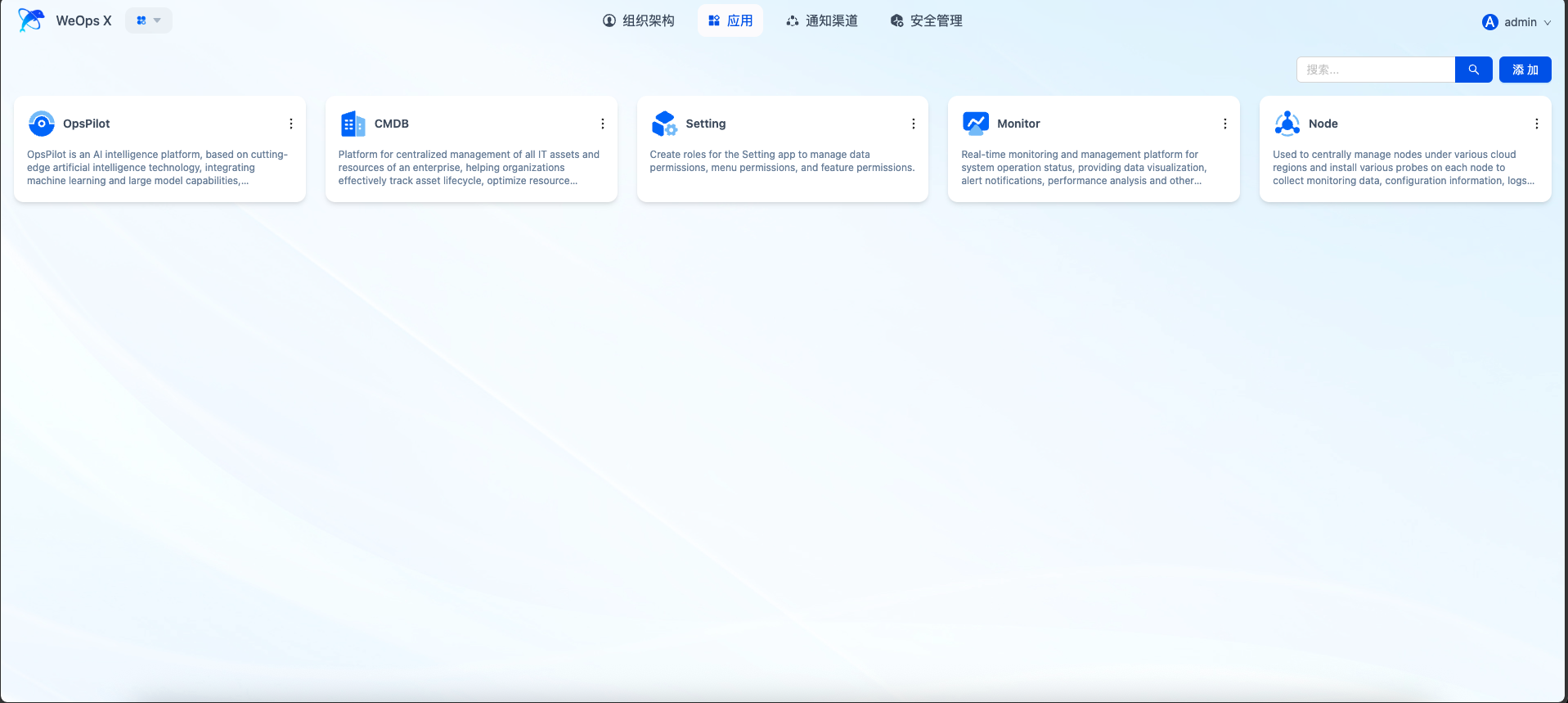Focus the 搜索 input field
1568x703 pixels.
coord(1376,70)
